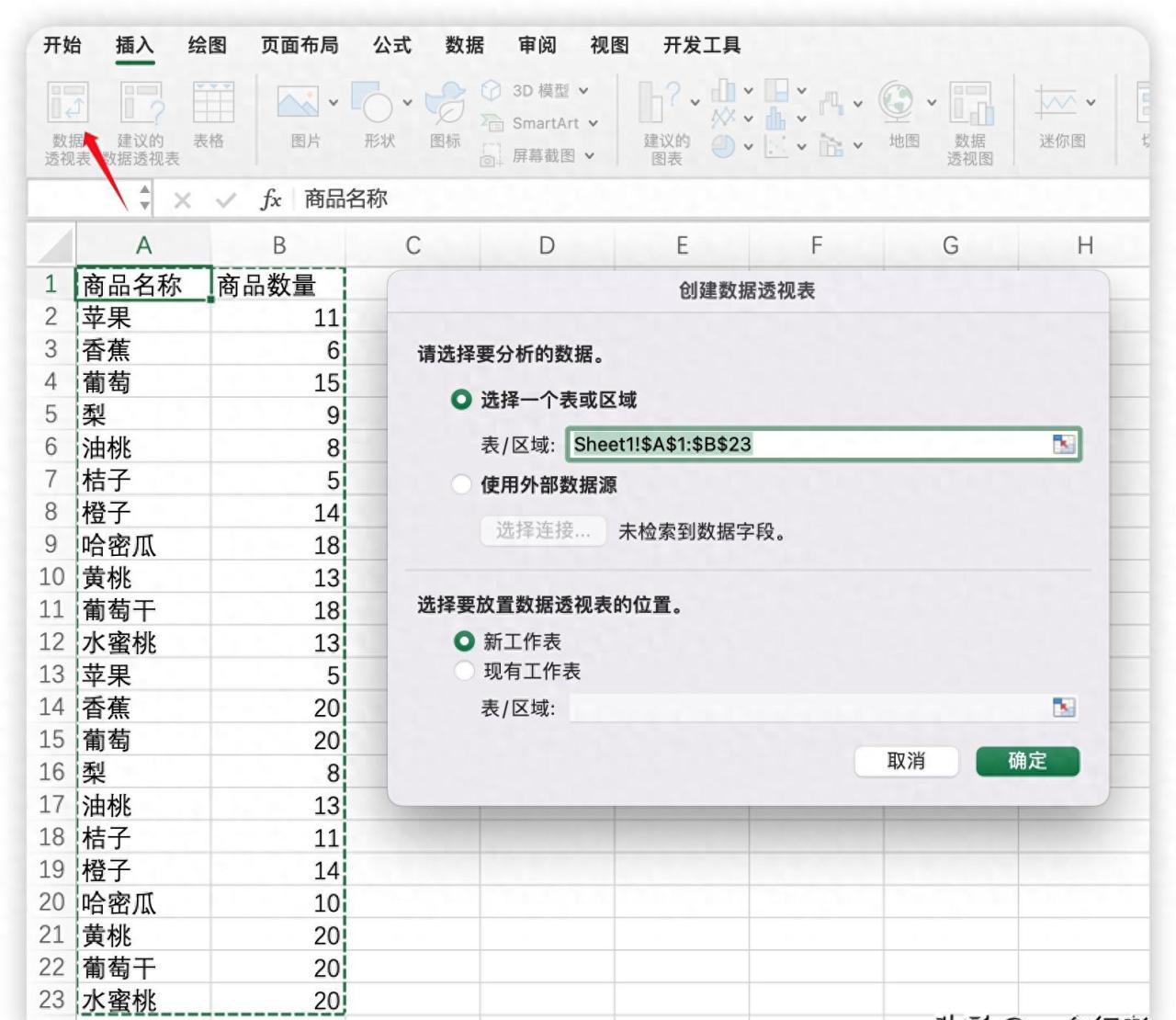Click the line chart icon
Screen dimensions: 1176x1020
pyautogui.click(x=724, y=118)
